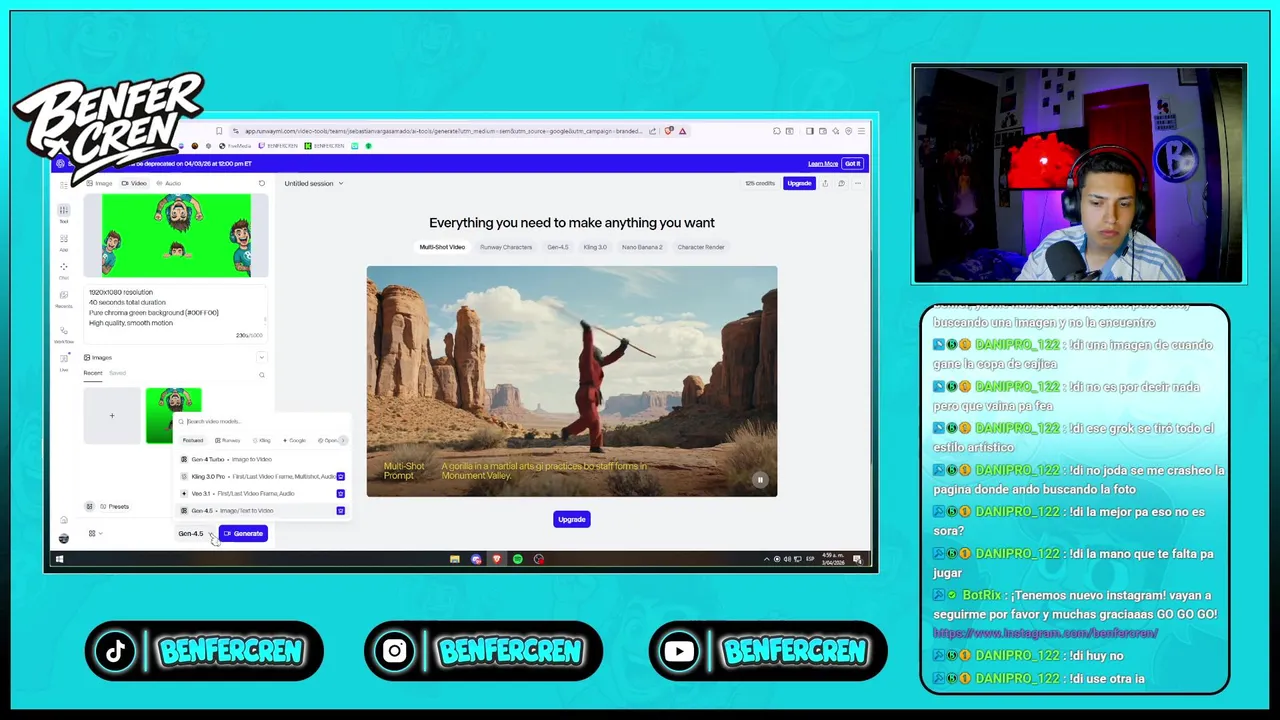Show more model provider filters arrow

(343, 440)
